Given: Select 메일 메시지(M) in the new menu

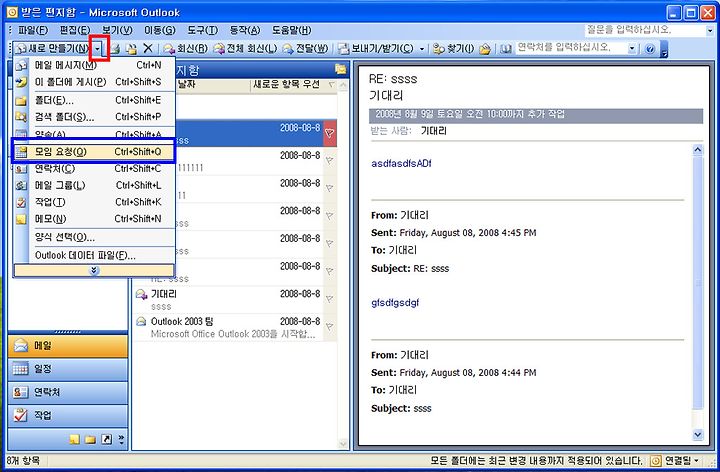Looking at the screenshot, I should tap(94, 65).
